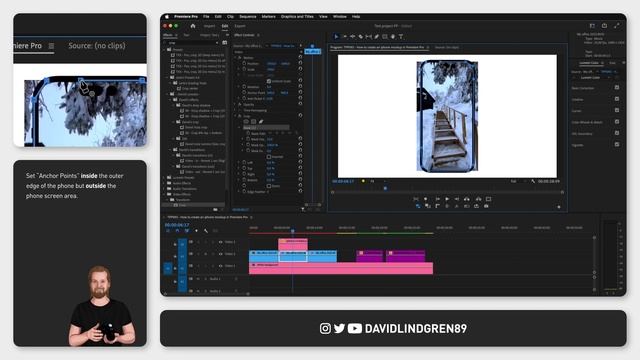Viewport: 640px width, 360px height.
Task: Reset the Anchor Point parameter
Action: click(300, 93)
